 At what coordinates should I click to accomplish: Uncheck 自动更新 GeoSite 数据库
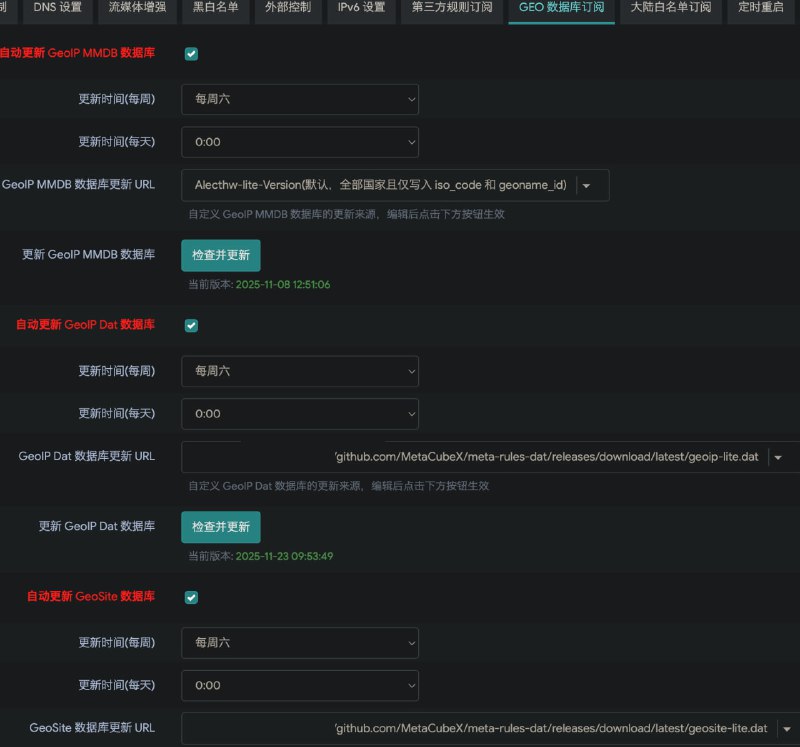(191, 597)
